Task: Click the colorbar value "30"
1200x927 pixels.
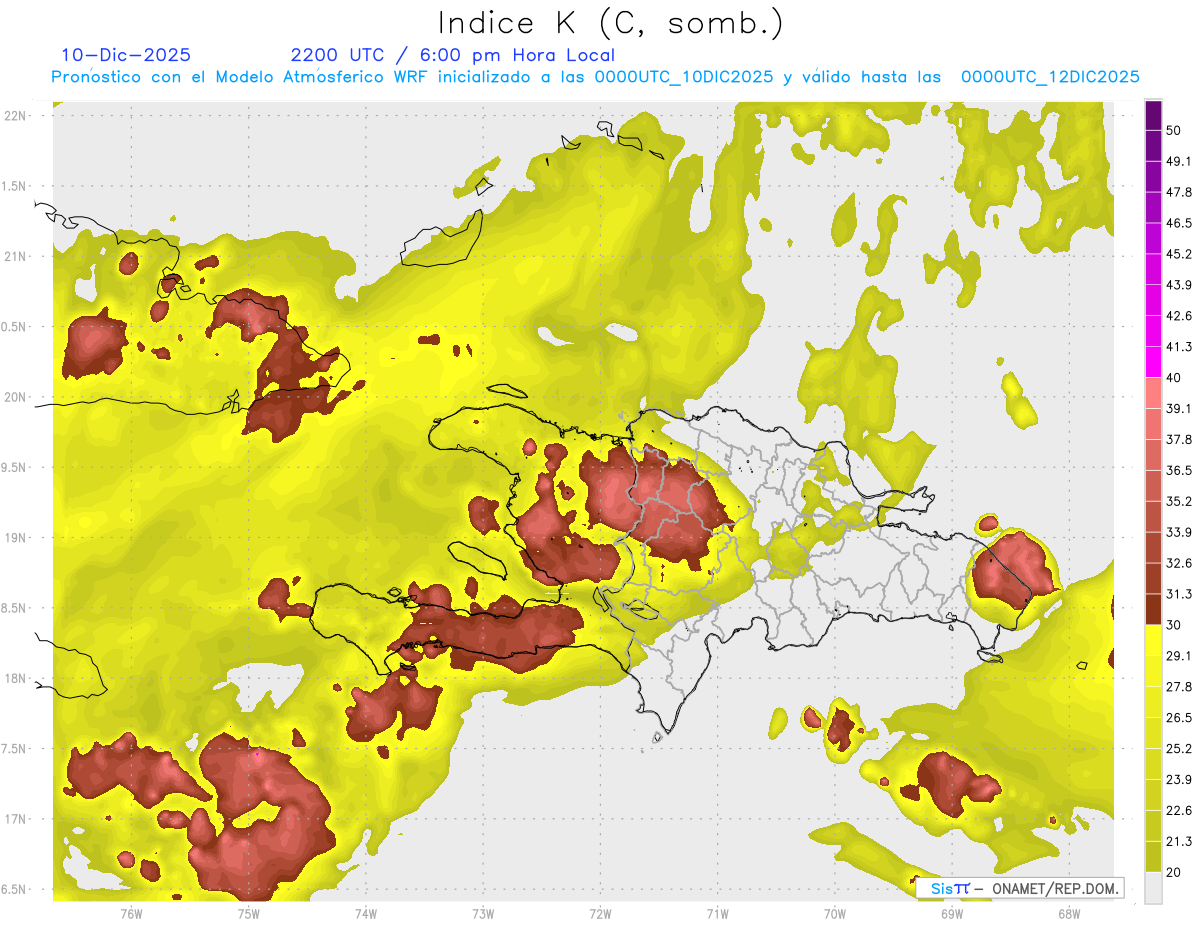Action: (1174, 625)
